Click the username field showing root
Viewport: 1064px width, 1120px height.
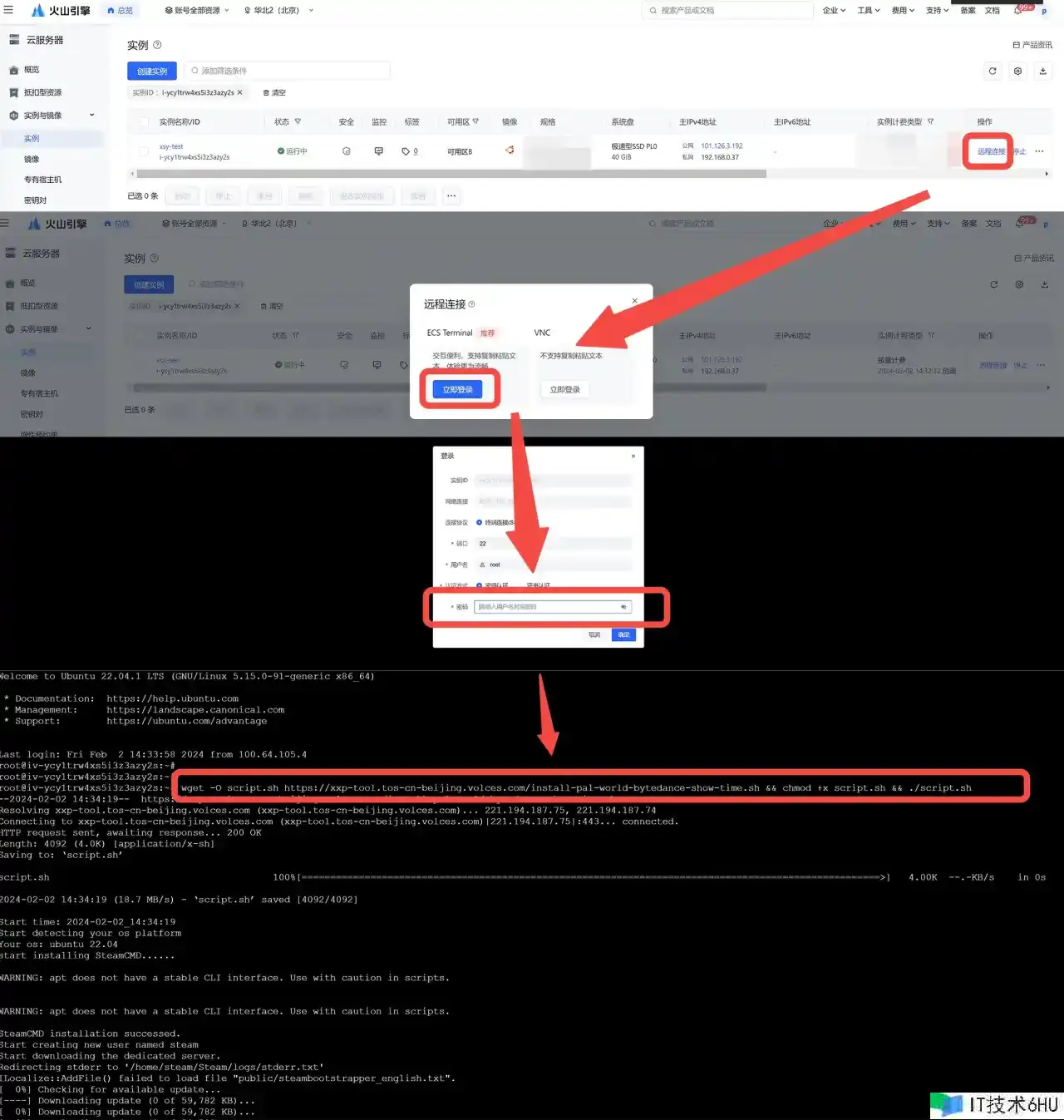point(553,565)
